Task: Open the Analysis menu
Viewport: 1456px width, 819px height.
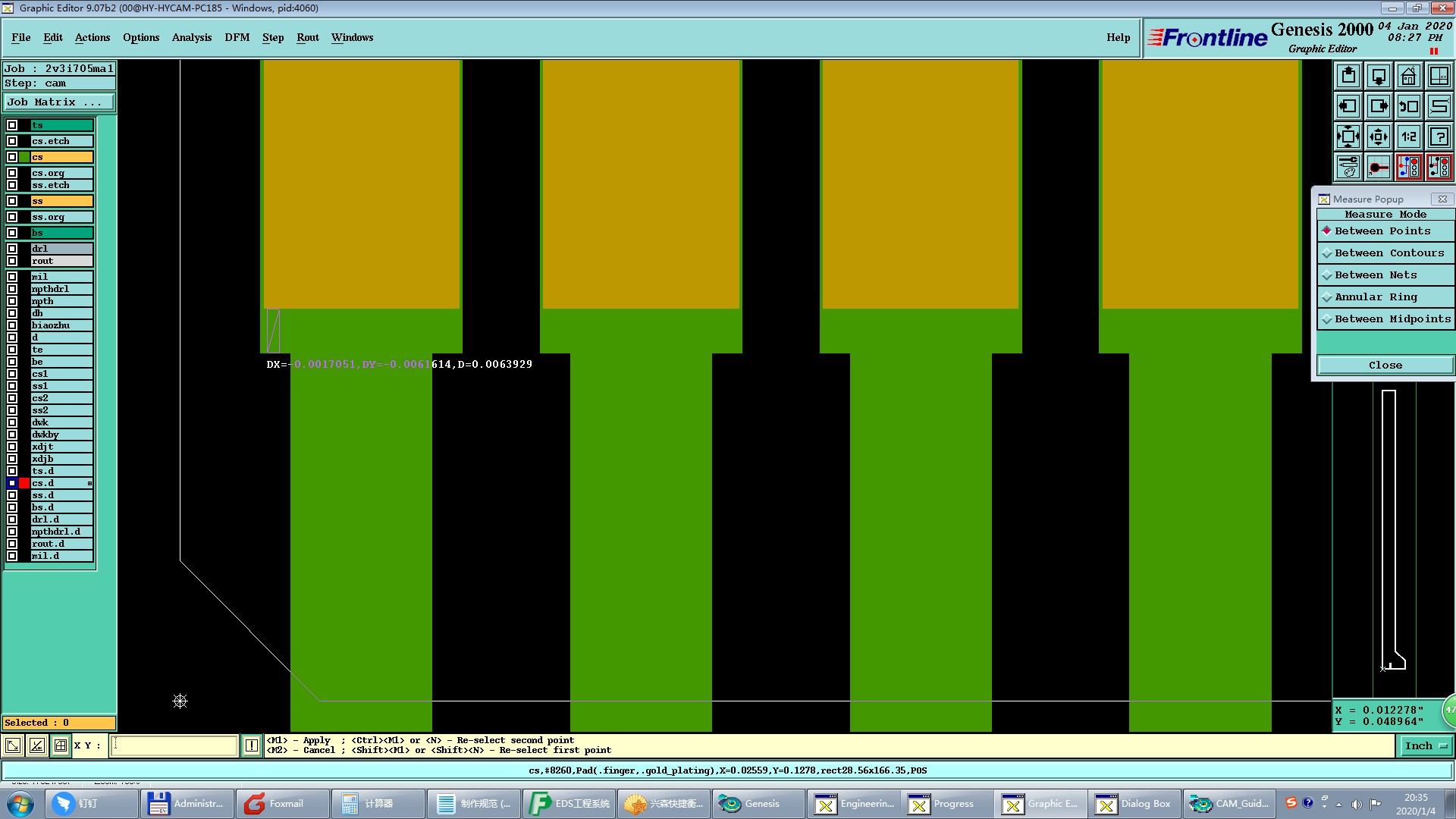Action: 191,37
